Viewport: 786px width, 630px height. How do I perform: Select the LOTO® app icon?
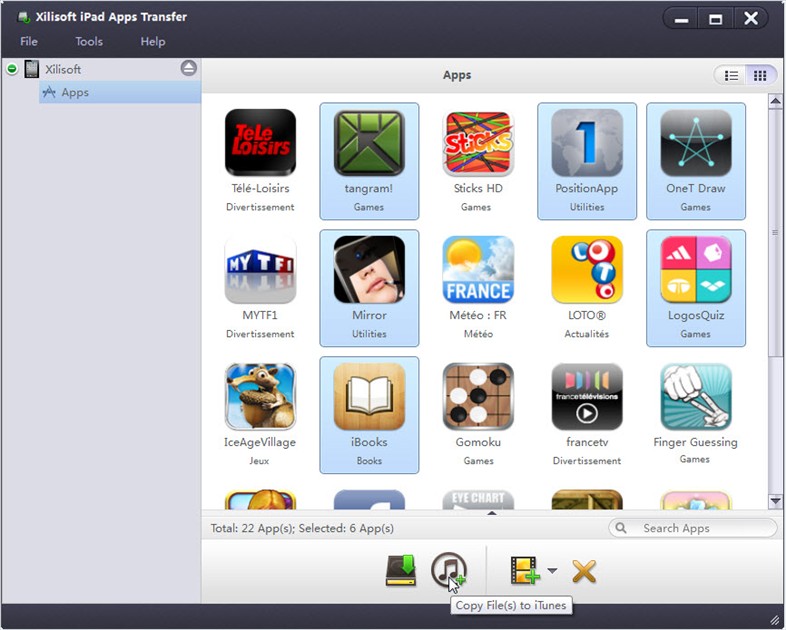pos(587,270)
